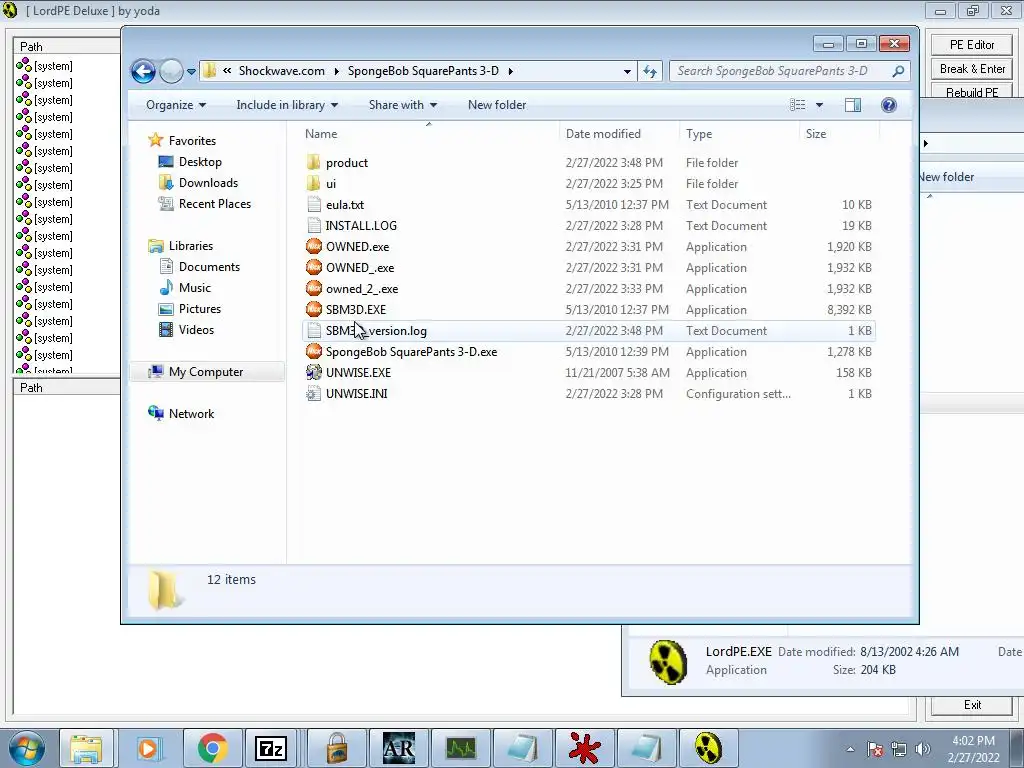Open the red splat application in taskbar
Viewport: 1024px width, 768px height.
[x=584, y=748]
